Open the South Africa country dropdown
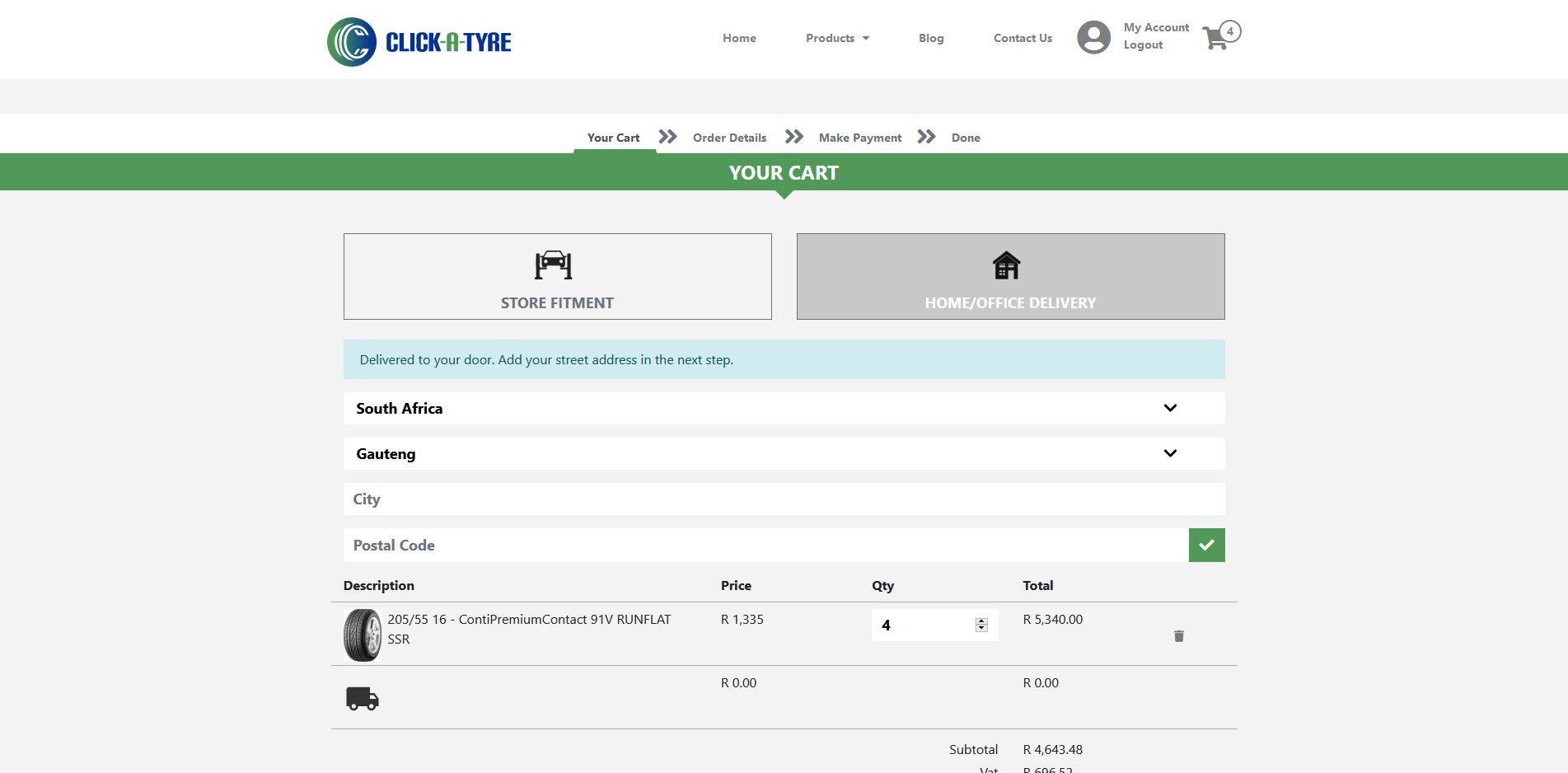 click(784, 408)
